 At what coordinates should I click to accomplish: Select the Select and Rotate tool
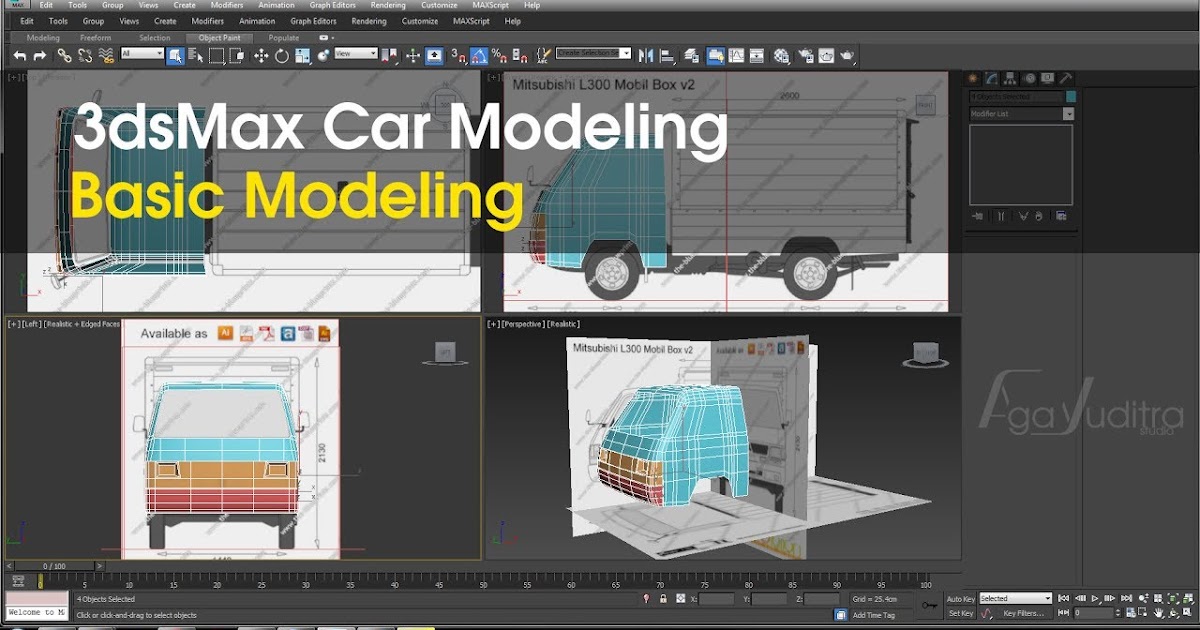click(281, 55)
